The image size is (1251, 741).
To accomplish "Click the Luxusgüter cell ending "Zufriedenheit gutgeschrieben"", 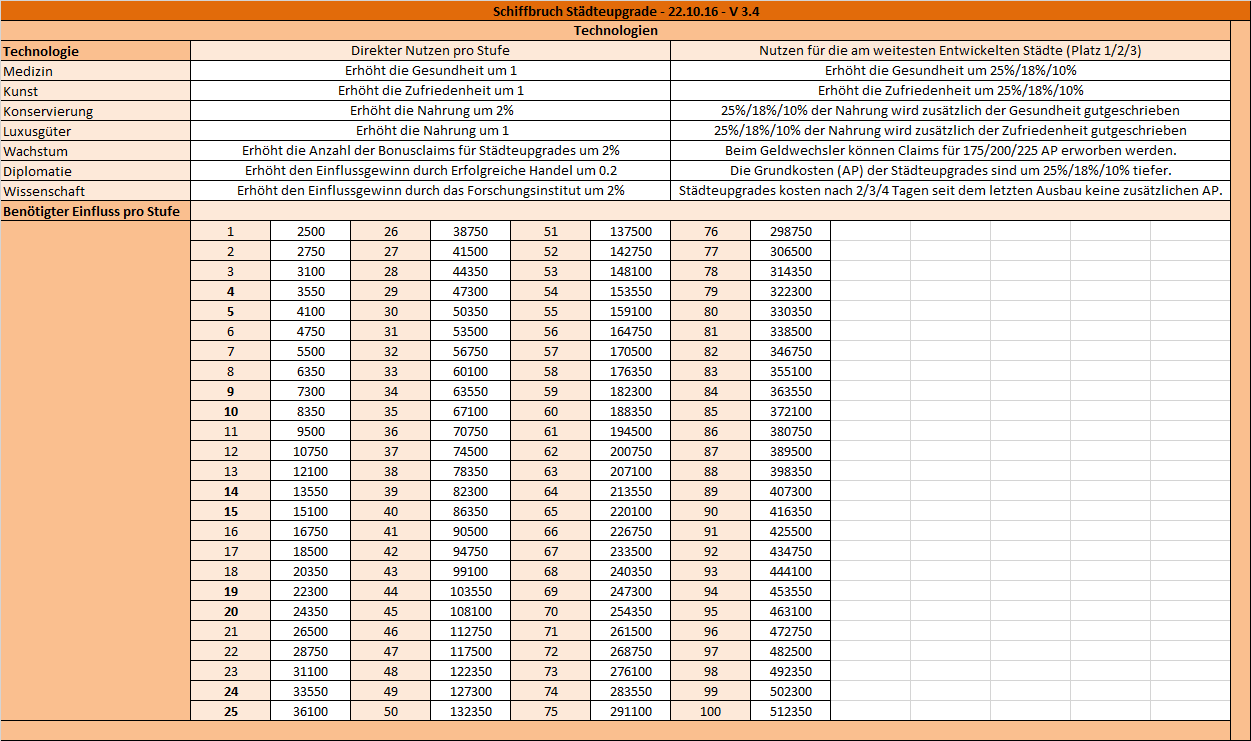I will point(950,131).
